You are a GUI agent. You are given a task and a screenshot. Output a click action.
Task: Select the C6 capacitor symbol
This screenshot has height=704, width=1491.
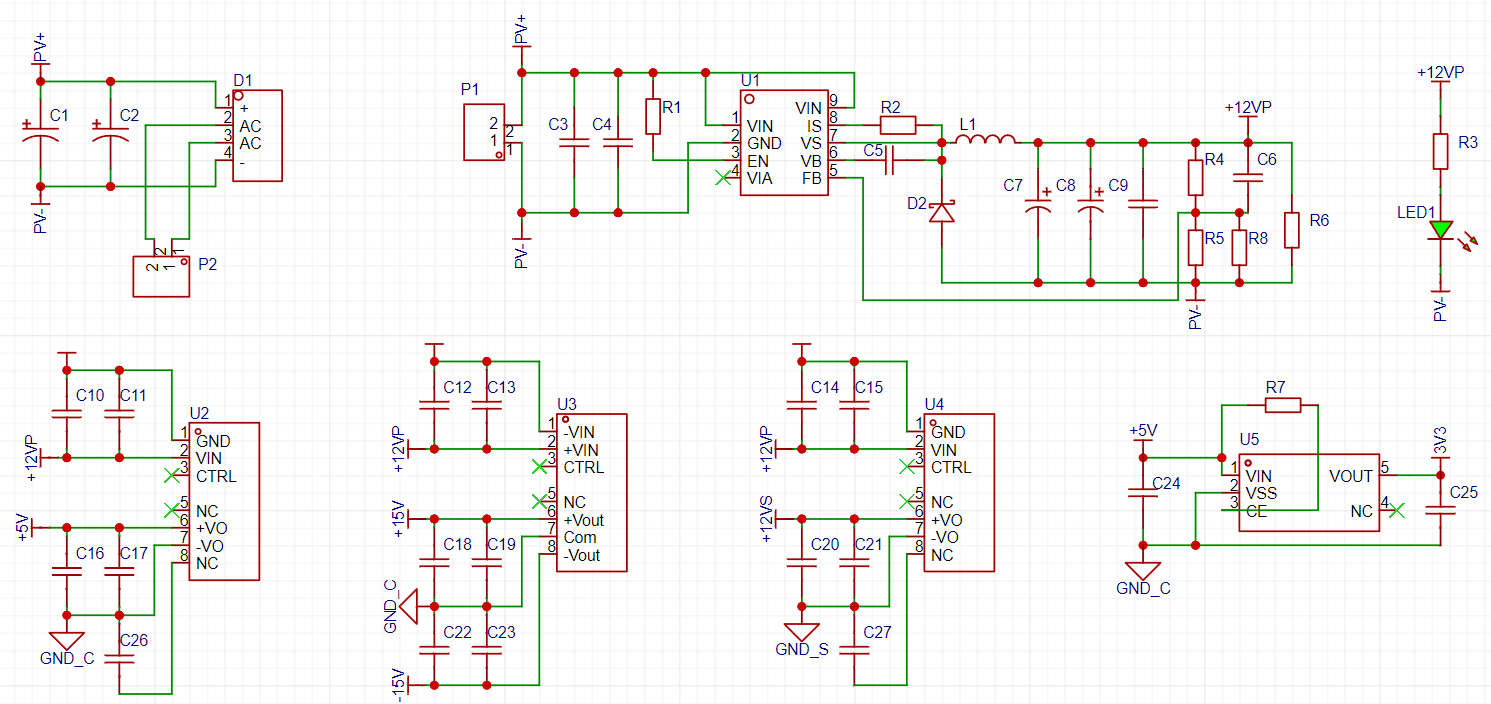coord(1248,178)
